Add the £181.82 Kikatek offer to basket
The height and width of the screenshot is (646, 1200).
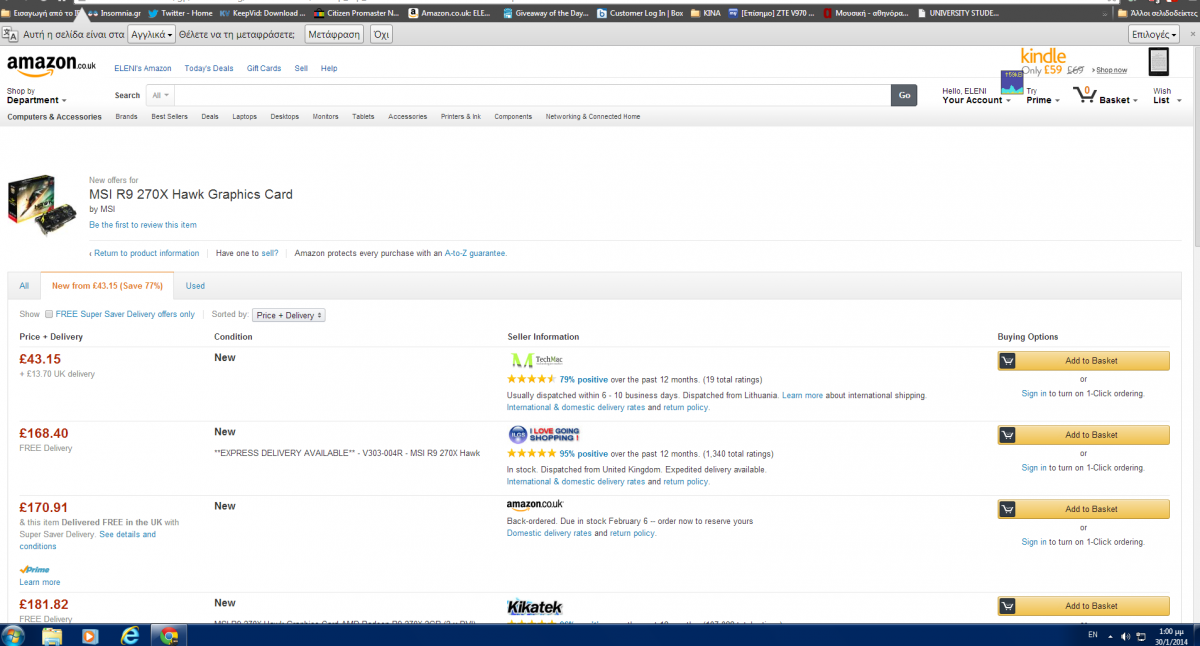(1083, 606)
